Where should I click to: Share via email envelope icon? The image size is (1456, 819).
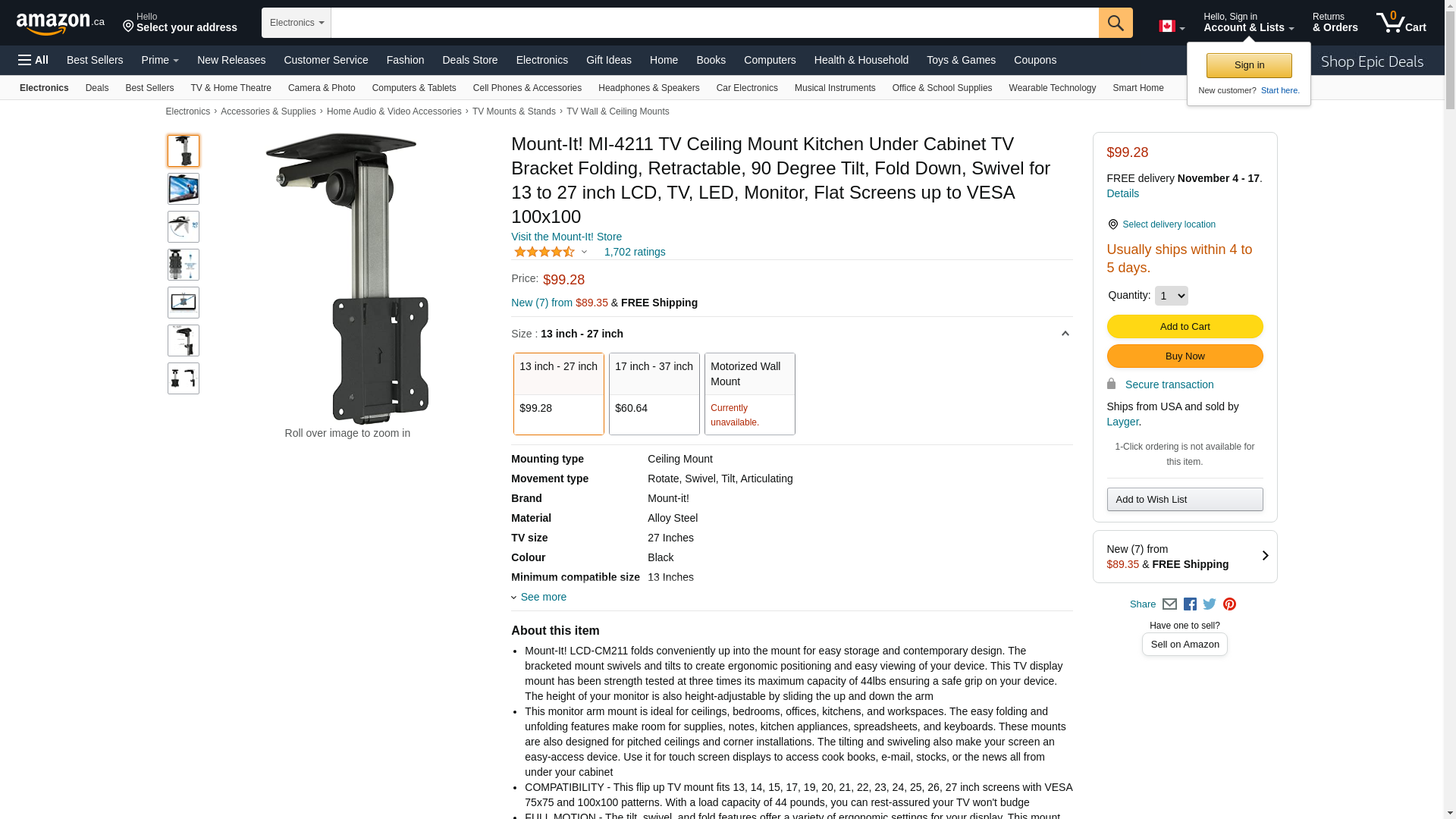[x=1169, y=604]
